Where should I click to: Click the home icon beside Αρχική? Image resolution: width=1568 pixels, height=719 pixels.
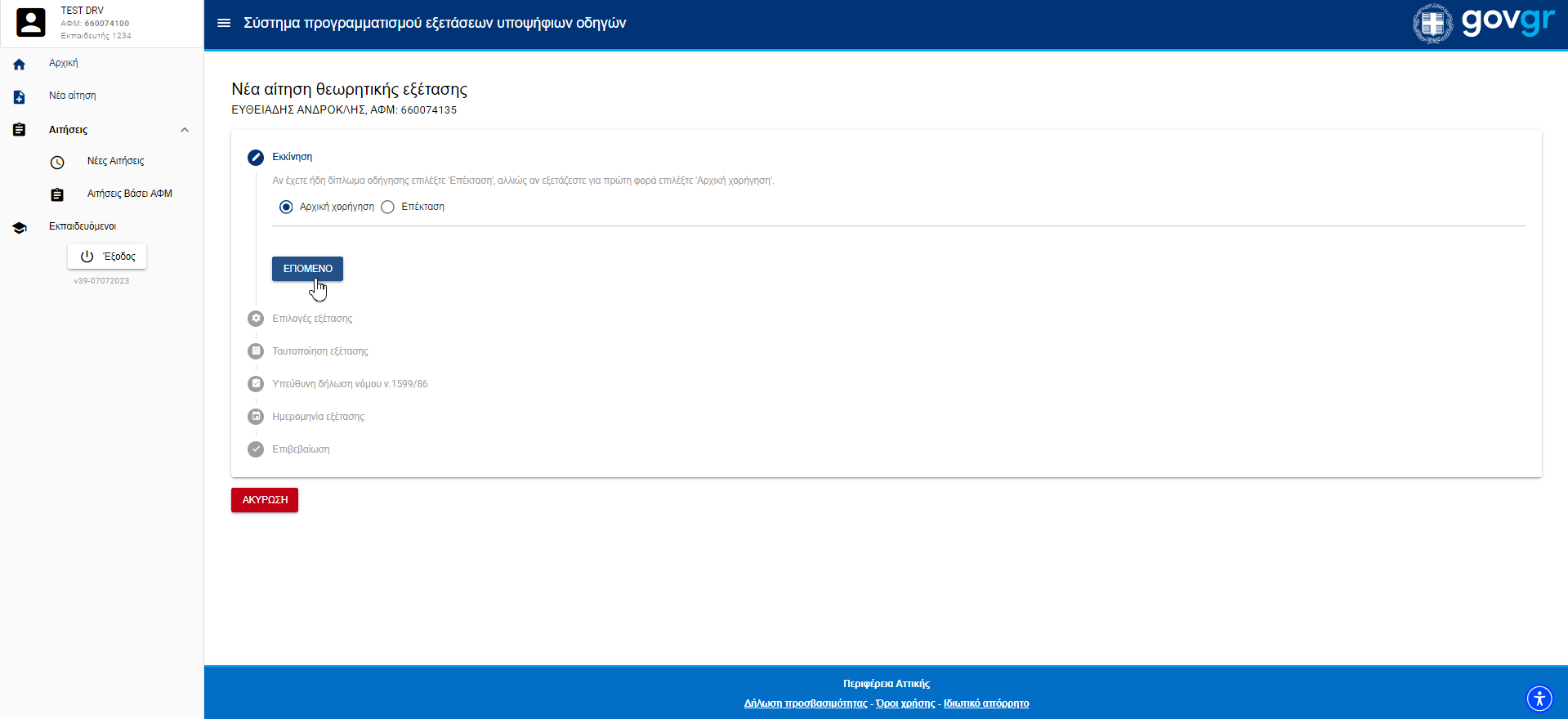tap(20, 64)
